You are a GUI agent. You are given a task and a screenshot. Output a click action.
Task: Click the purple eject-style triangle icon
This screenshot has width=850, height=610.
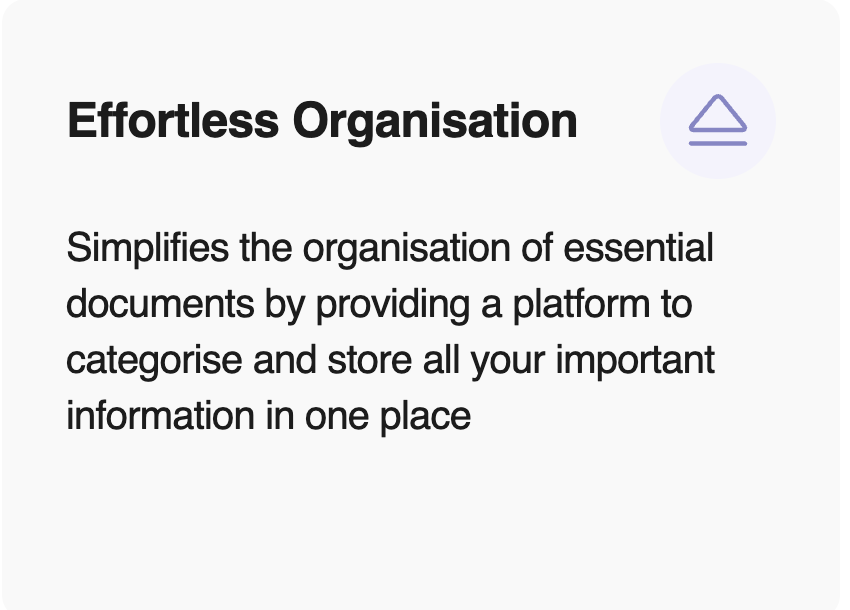click(x=717, y=120)
